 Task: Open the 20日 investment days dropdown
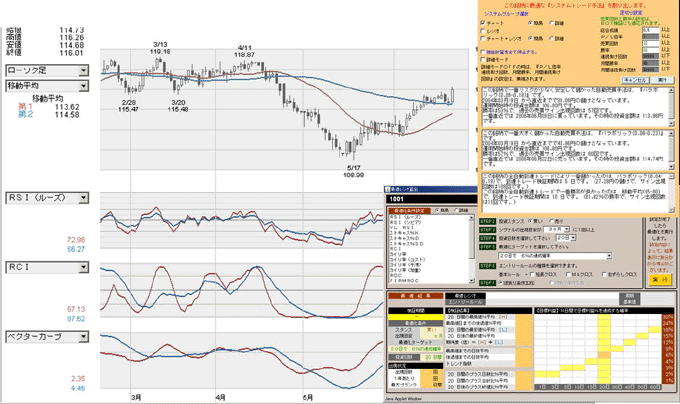[x=573, y=238]
